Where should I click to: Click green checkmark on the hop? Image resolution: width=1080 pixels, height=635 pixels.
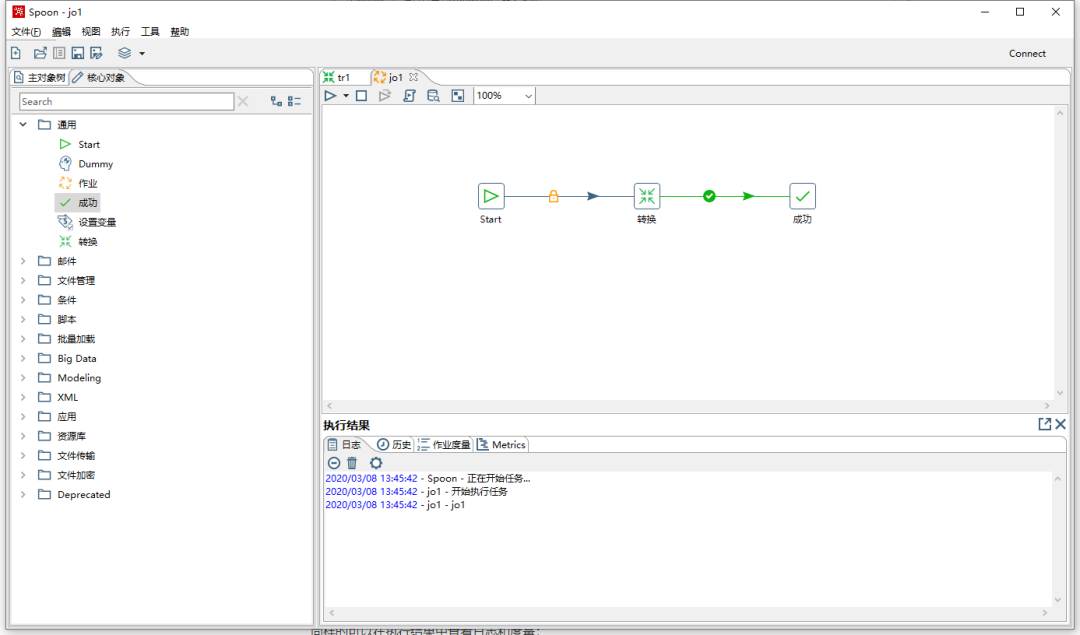coord(709,196)
